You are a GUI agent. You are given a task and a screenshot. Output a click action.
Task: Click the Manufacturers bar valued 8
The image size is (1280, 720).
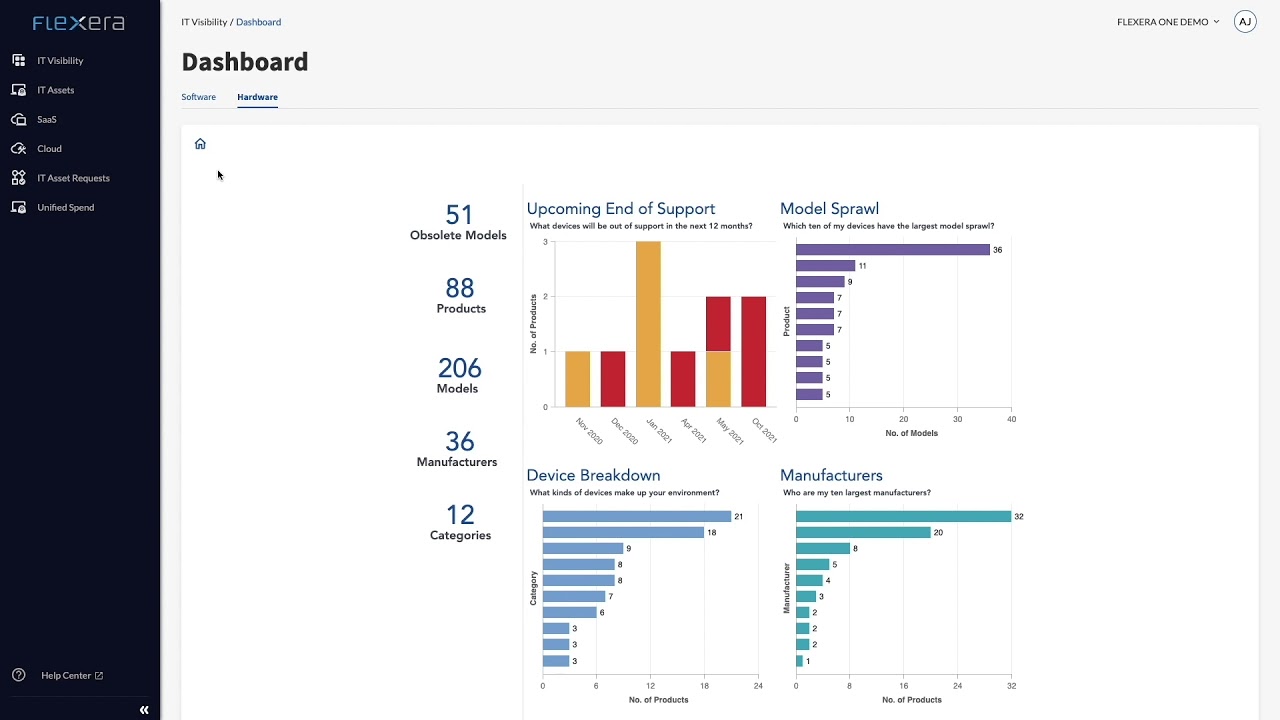[823, 548]
